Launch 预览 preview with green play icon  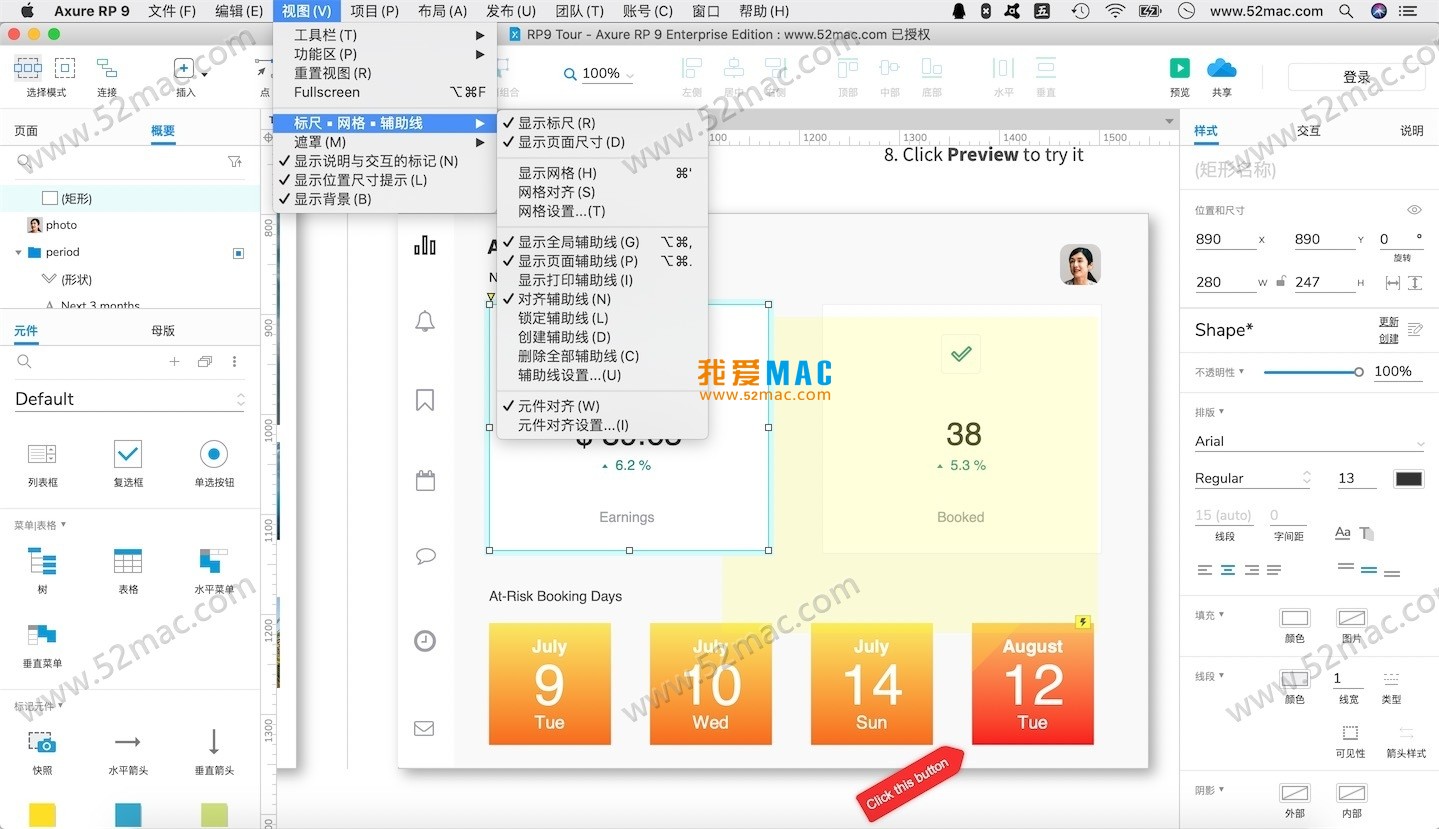1180,67
